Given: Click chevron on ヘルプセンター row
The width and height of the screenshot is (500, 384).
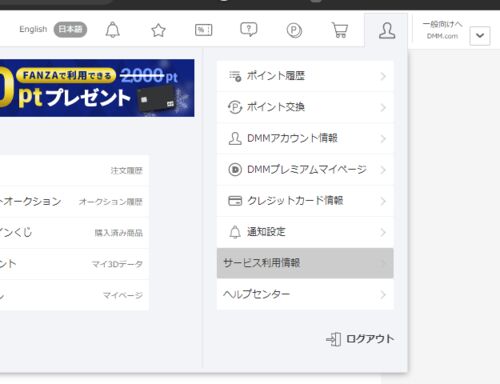Looking at the screenshot, I should (383, 295).
